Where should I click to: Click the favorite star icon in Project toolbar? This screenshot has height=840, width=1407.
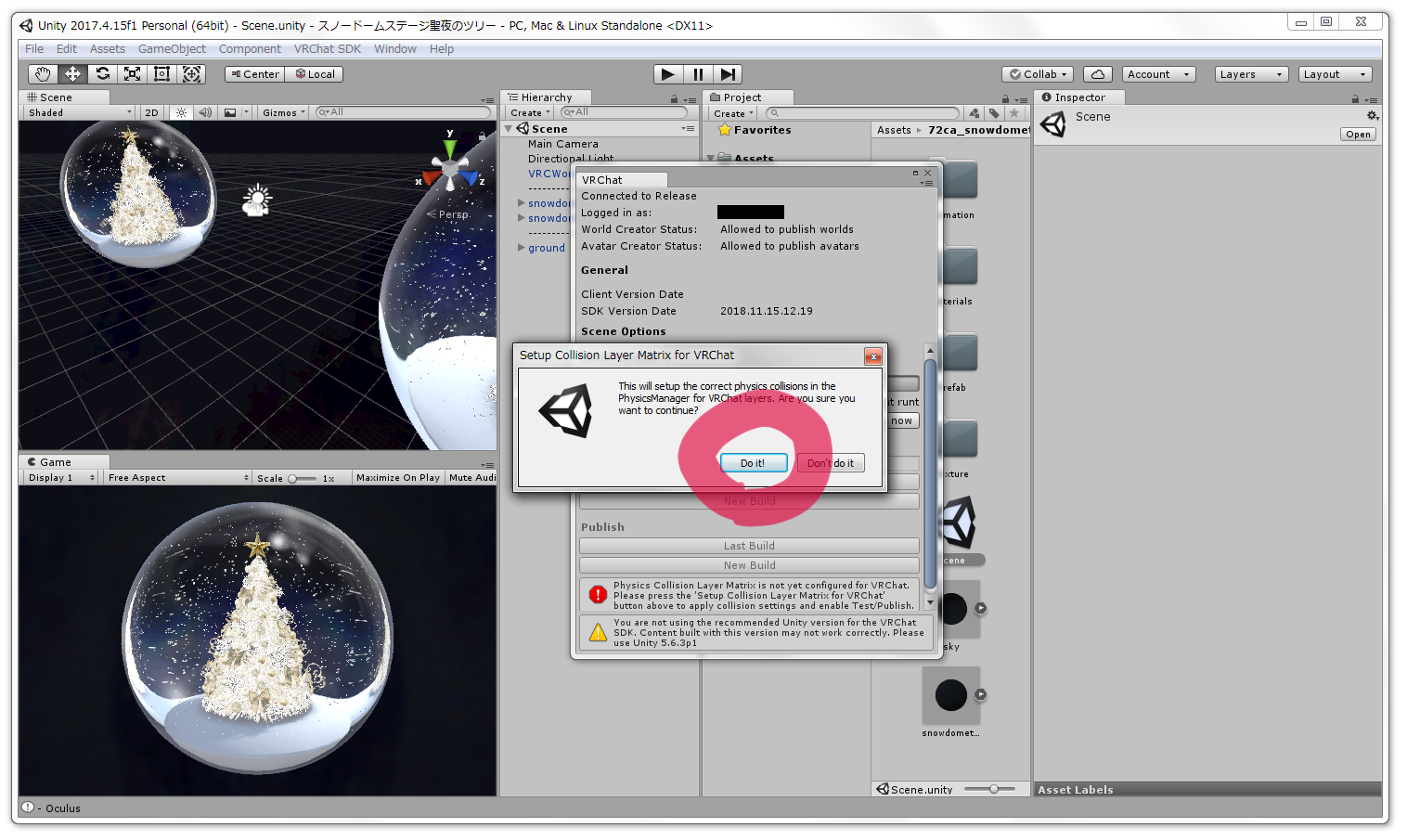(x=1014, y=113)
